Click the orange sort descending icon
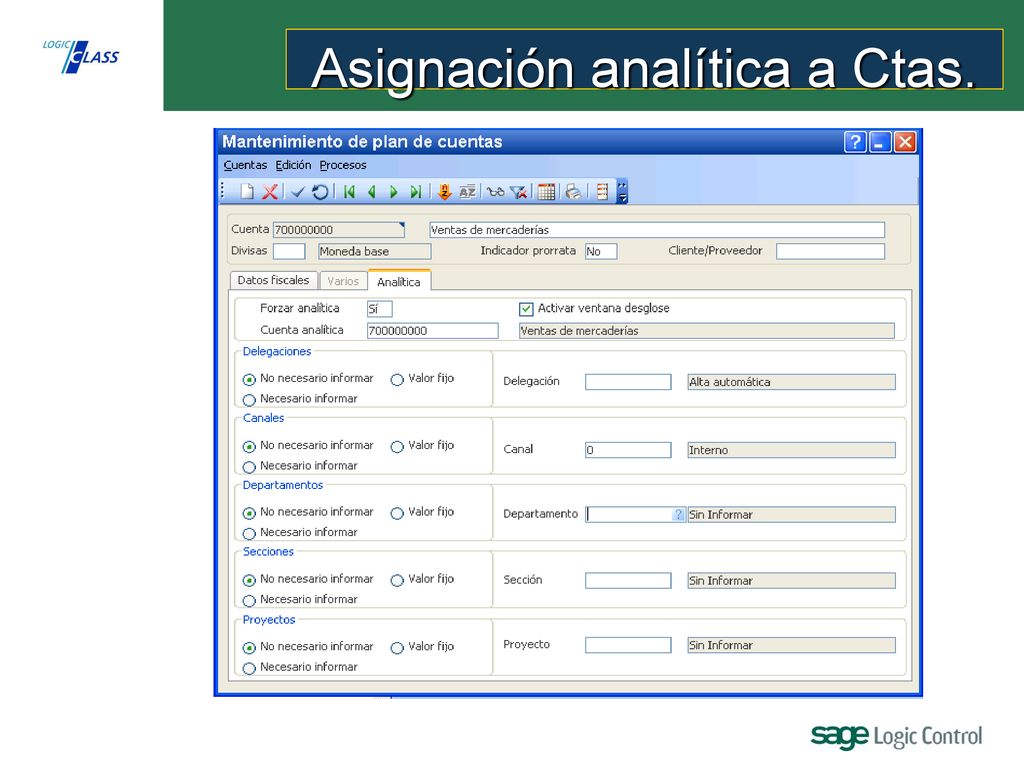This screenshot has width=1024, height=768. coord(445,191)
